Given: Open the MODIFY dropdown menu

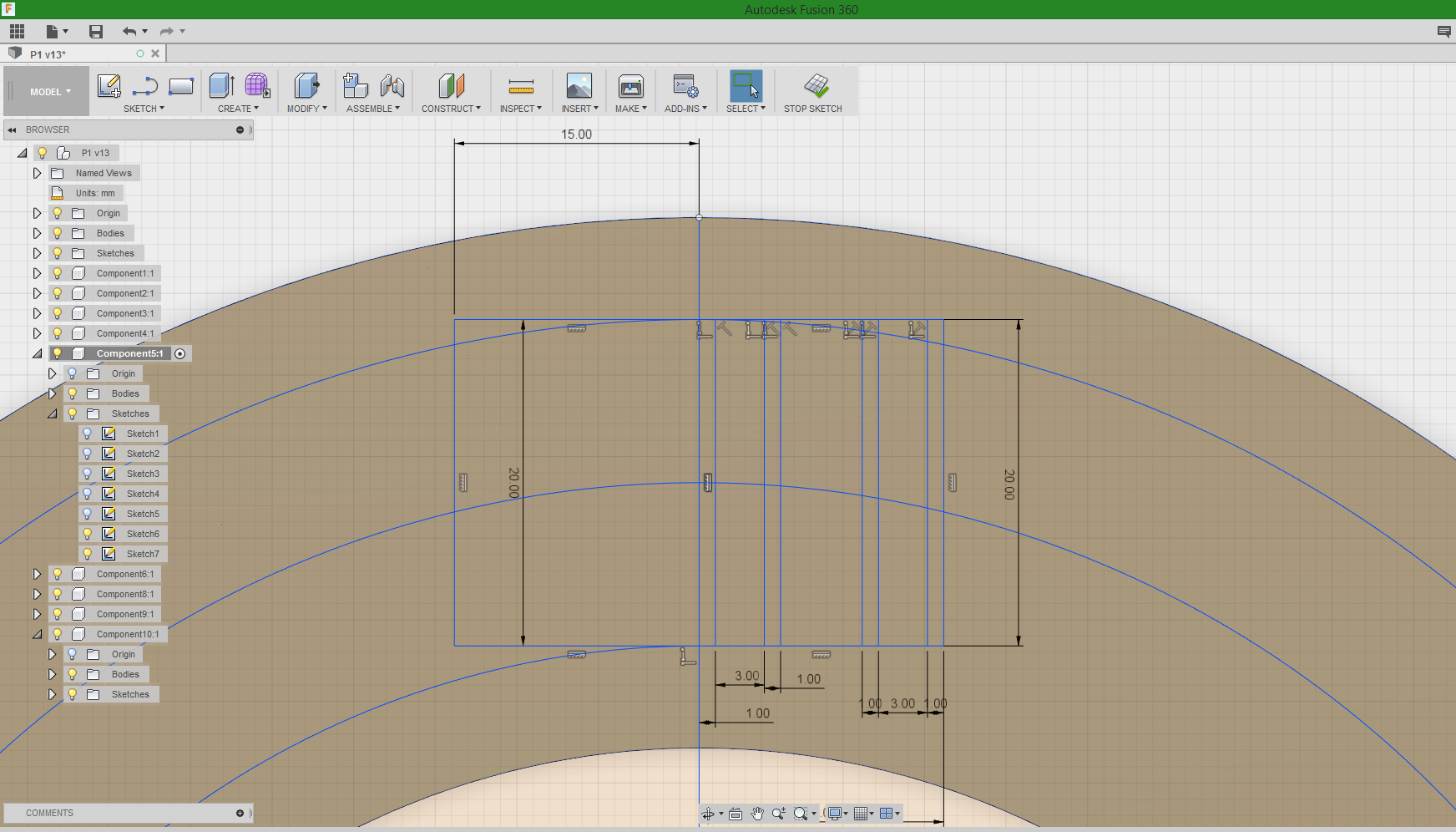Looking at the screenshot, I should 307,109.
